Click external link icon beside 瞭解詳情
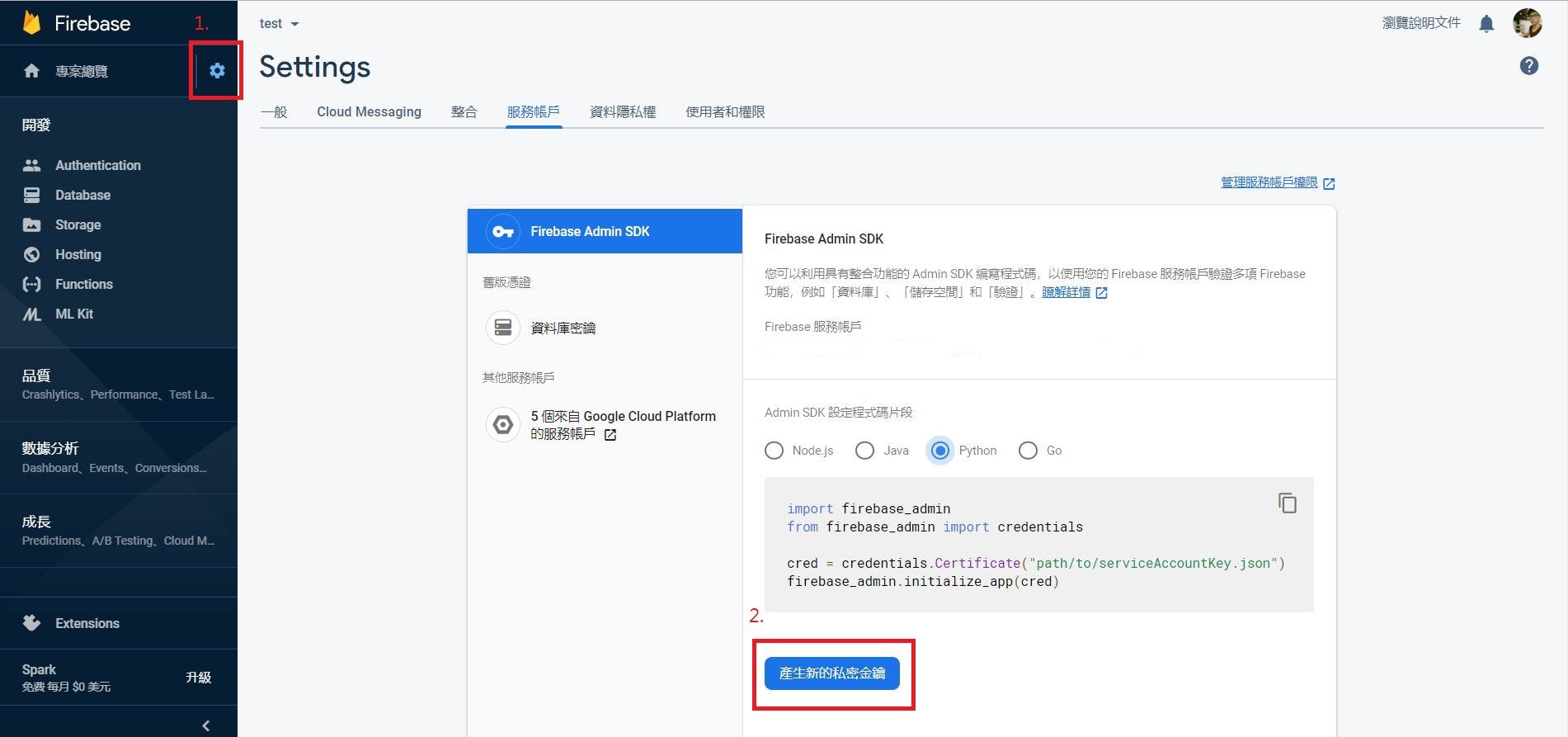Image resolution: width=1568 pixels, height=737 pixels. 1101,293
